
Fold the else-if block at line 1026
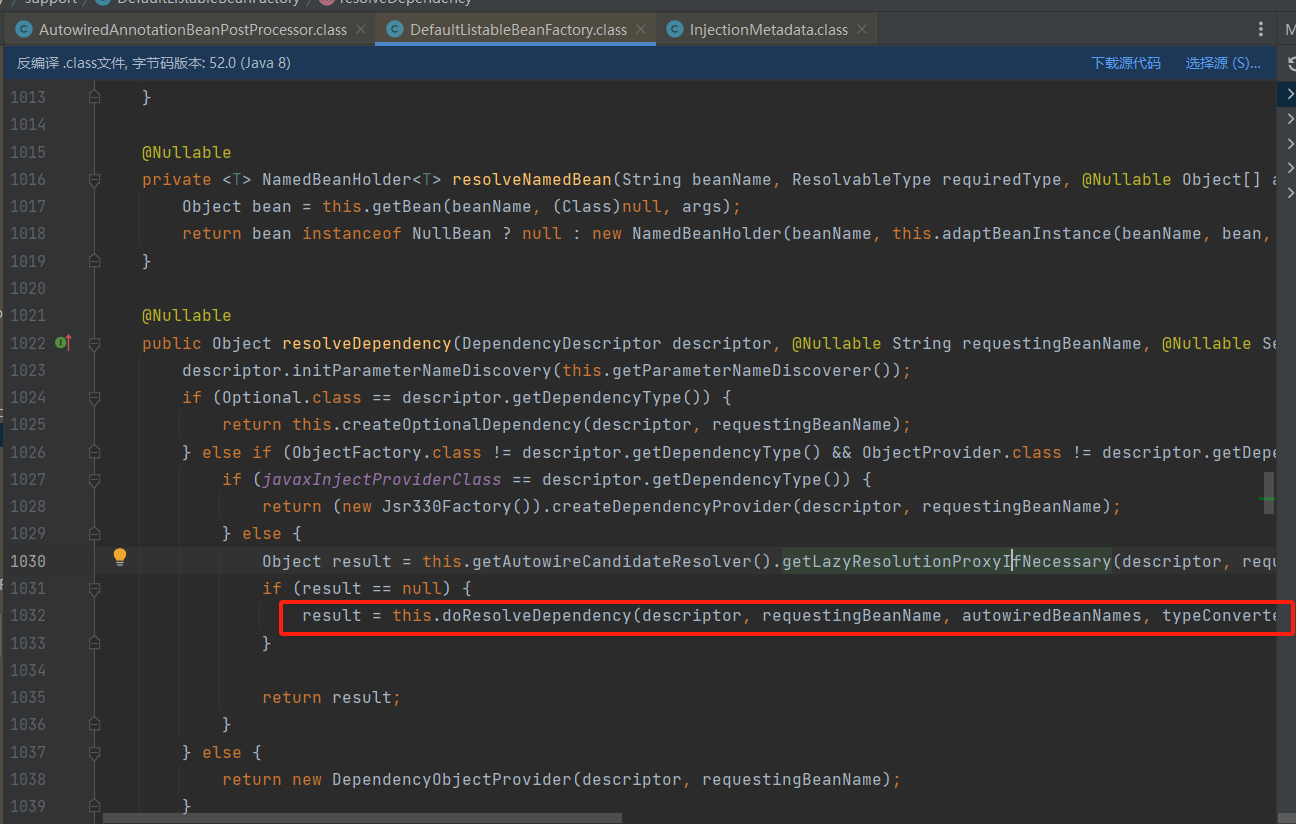point(94,452)
